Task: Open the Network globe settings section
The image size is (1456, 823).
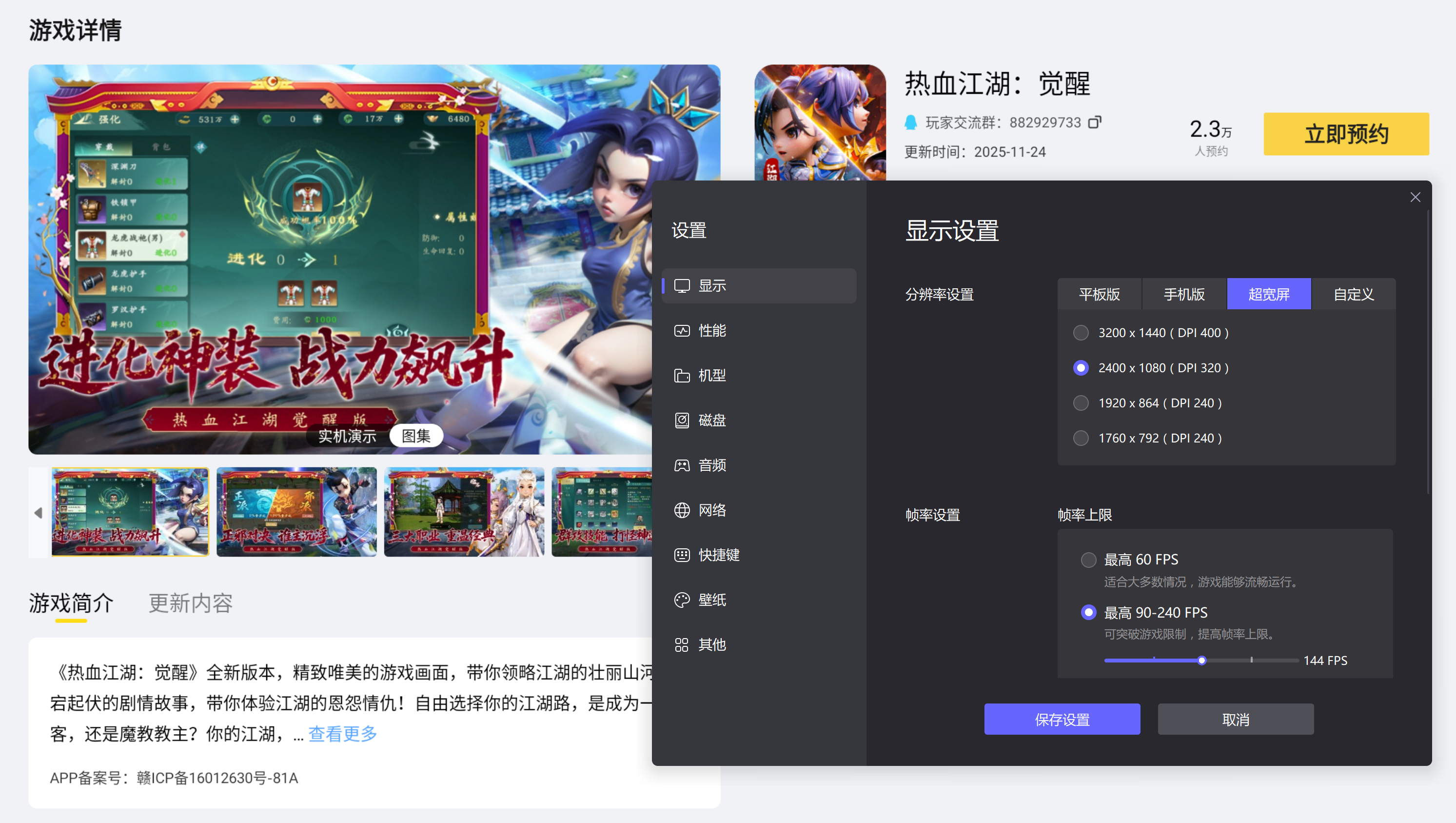Action: pos(711,510)
